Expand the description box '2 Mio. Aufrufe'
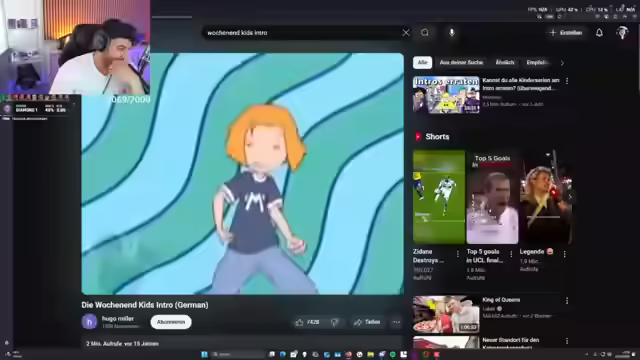Viewport: 640px width, 360px height. tap(242, 343)
